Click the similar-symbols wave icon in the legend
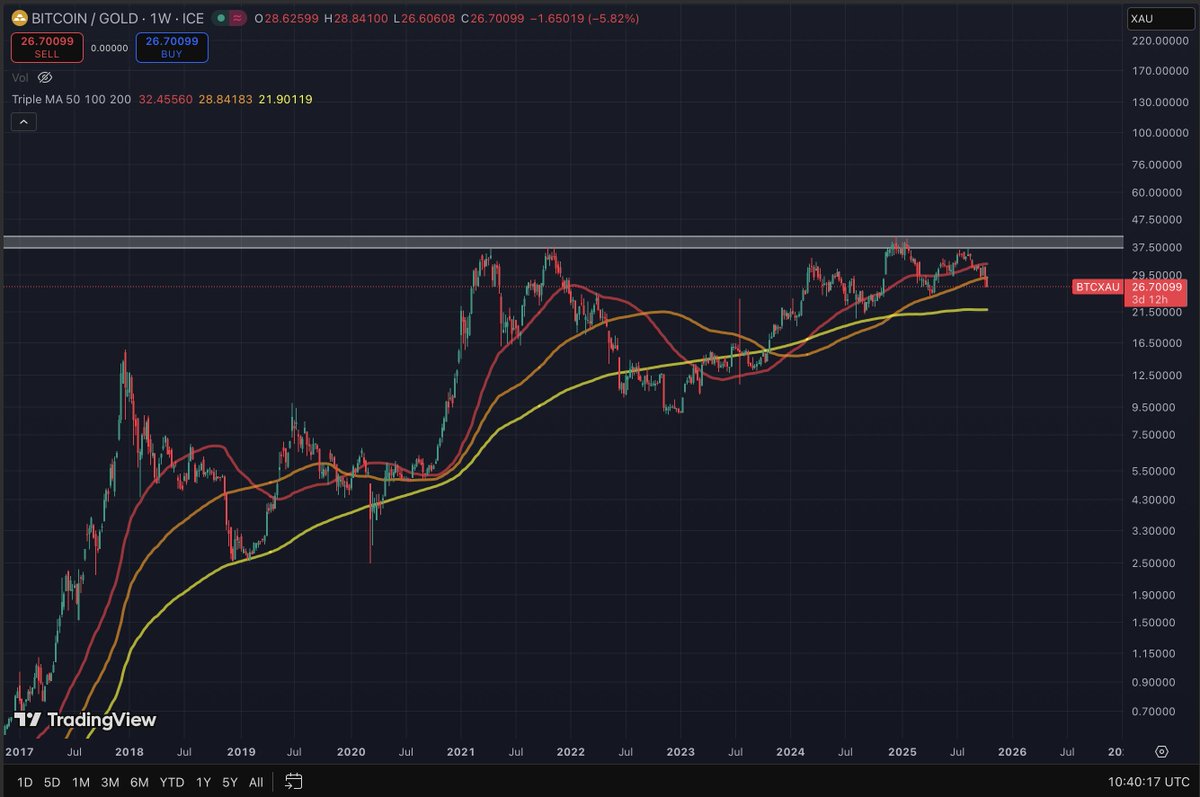1200x797 pixels. point(237,18)
